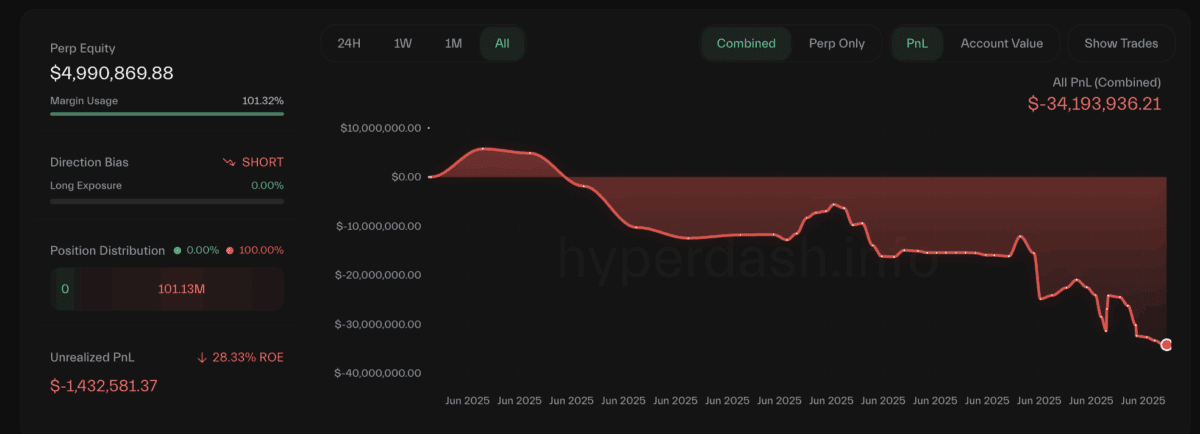The image size is (1200, 434).
Task: Click the red endpoint marker on the chart
Action: 1166,345
